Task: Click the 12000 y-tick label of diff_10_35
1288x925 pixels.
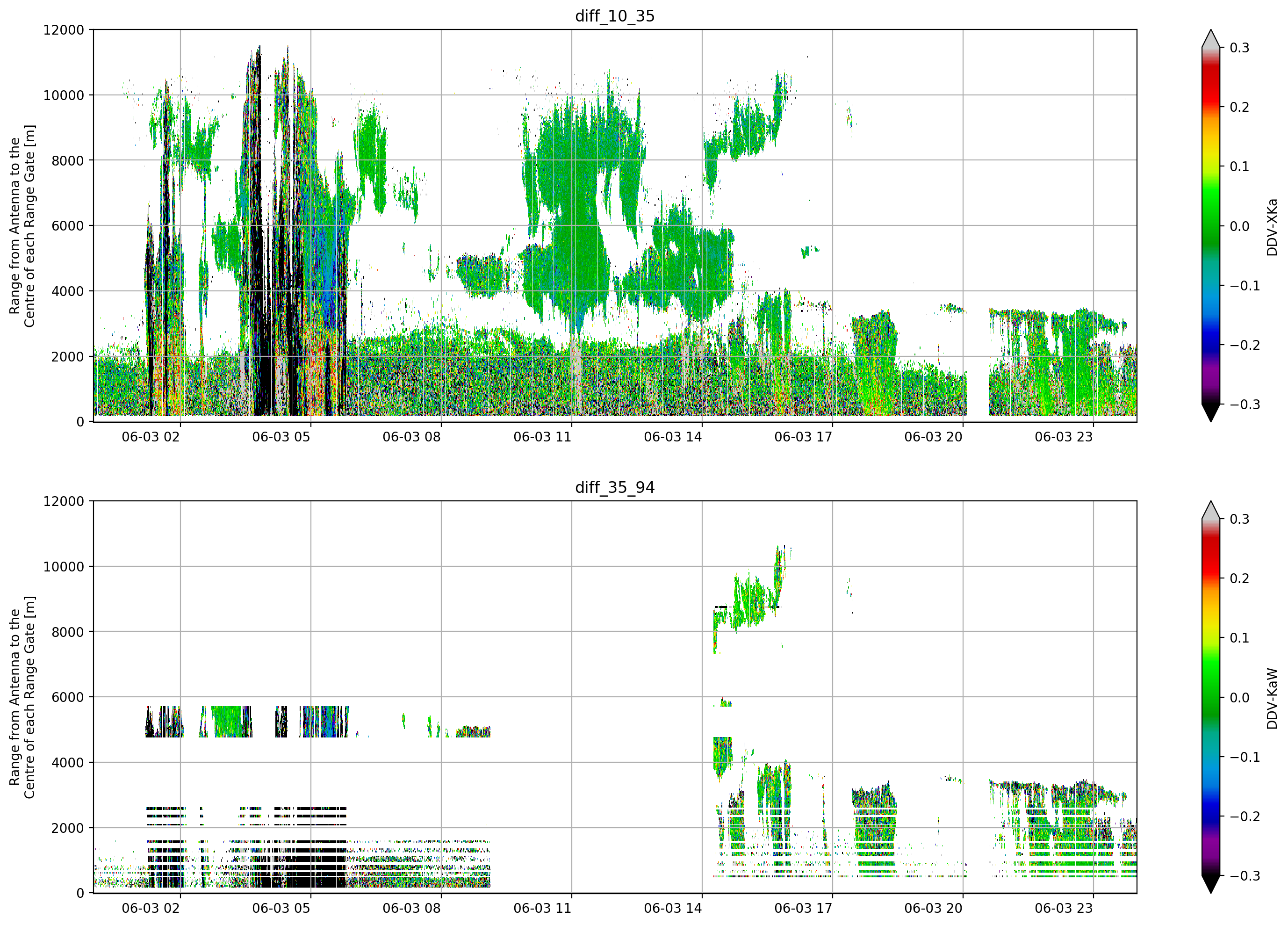Action: pos(64,30)
